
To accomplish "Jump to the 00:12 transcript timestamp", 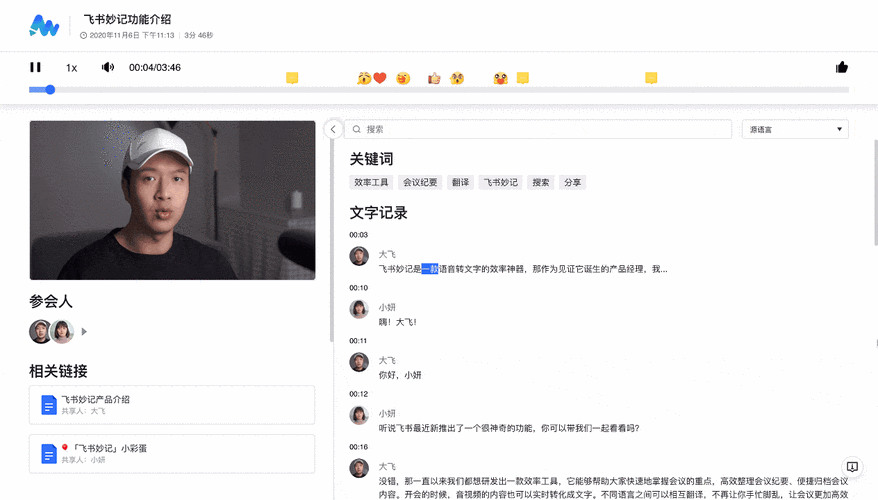I will point(358,394).
